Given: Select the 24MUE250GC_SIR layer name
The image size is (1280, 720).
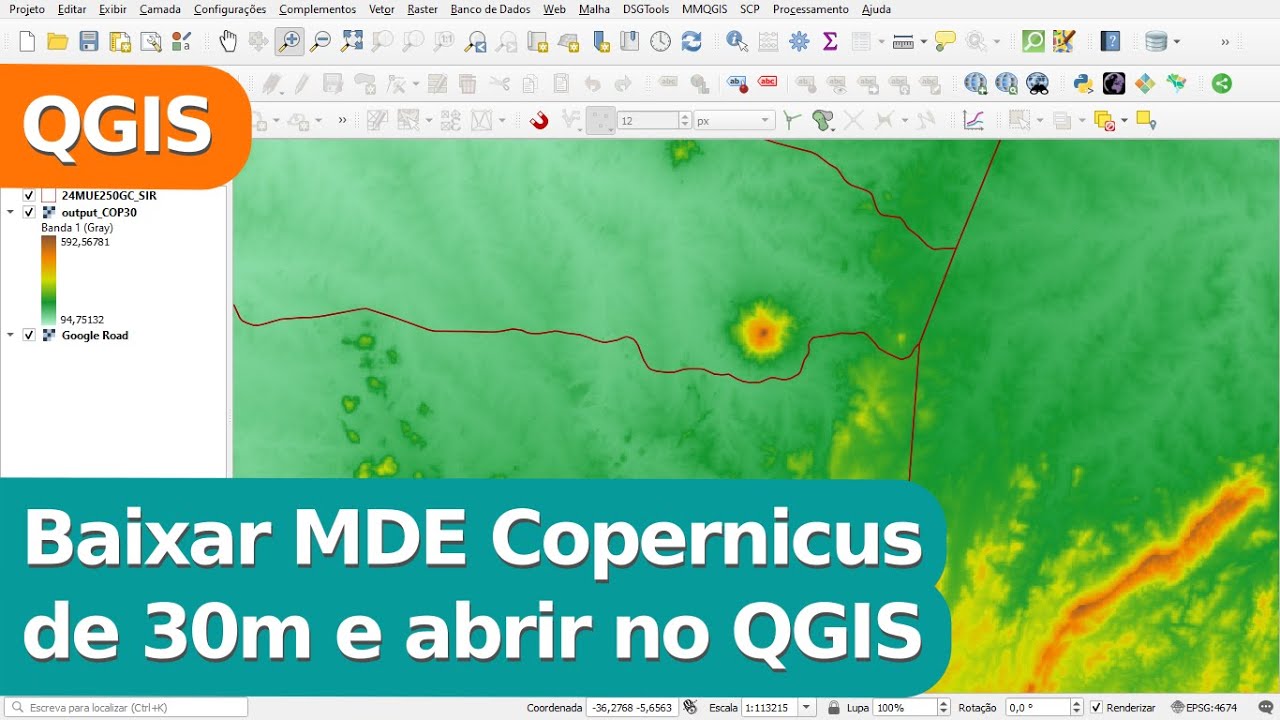Looking at the screenshot, I should click(109, 195).
